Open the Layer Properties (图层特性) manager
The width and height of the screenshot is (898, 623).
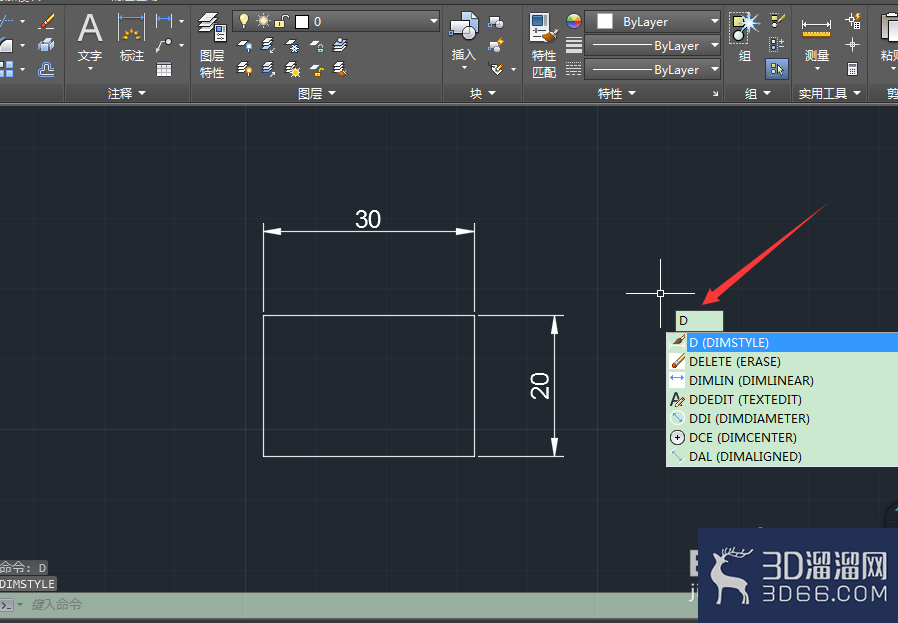tap(211, 46)
